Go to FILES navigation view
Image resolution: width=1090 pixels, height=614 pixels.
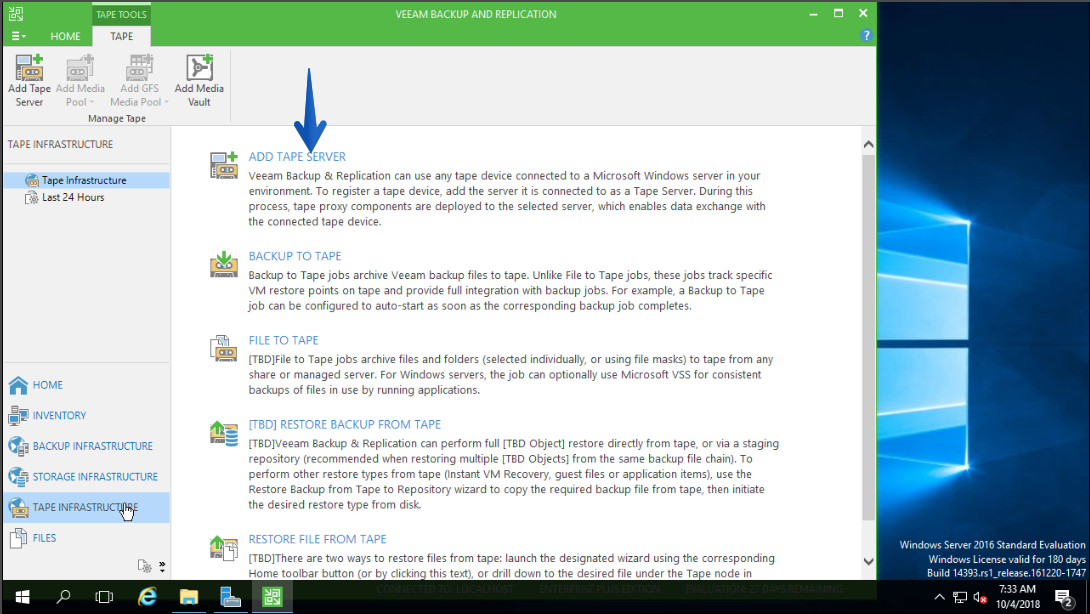[87, 538]
